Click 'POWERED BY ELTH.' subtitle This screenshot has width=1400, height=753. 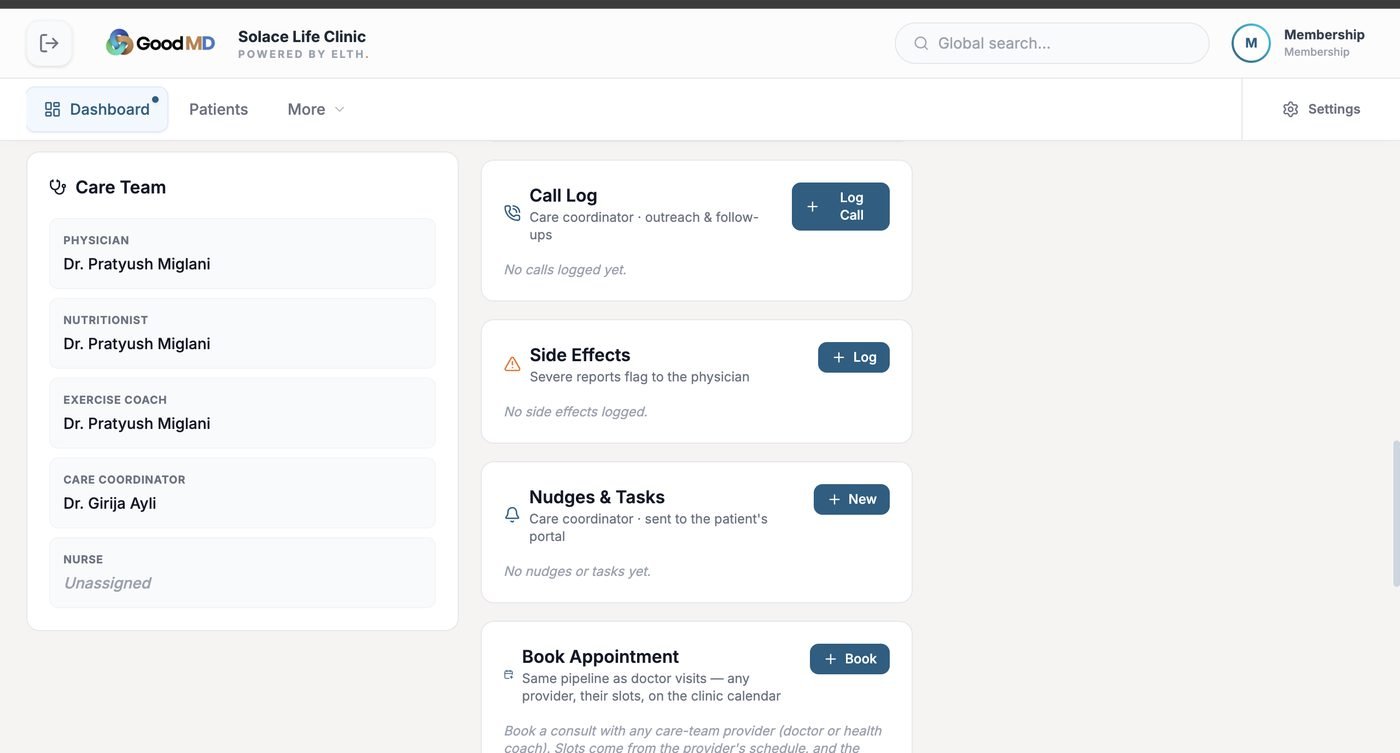point(304,54)
